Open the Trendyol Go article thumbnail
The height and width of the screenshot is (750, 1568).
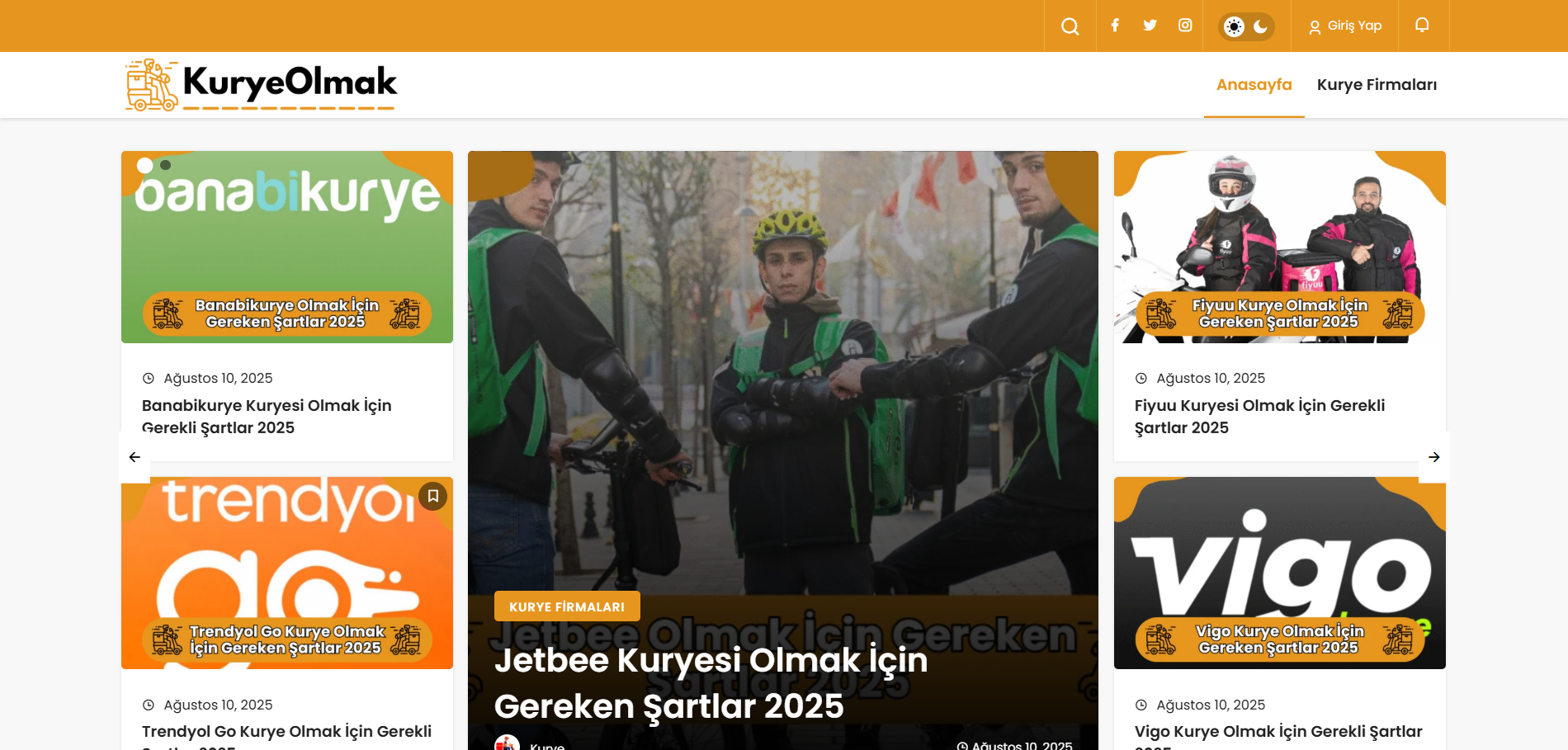tap(287, 573)
